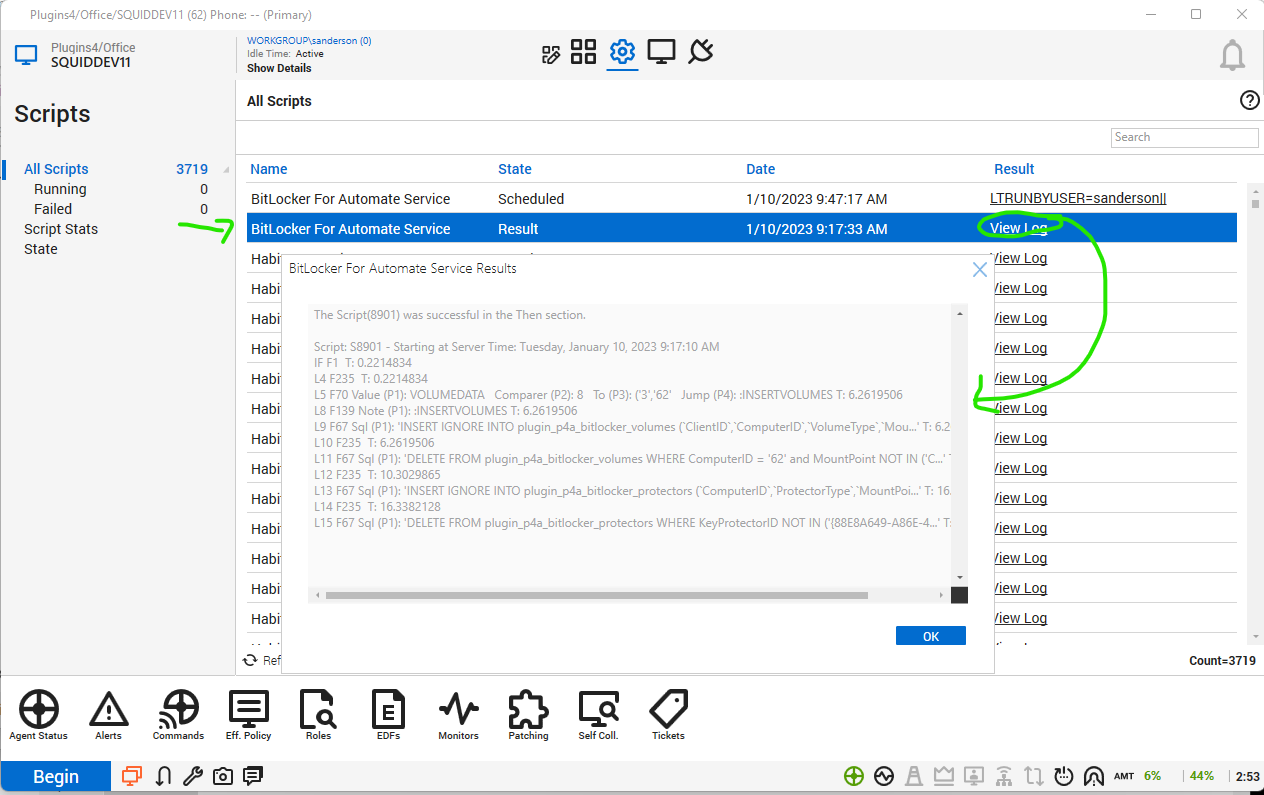Switch to the remote monitor tab
This screenshot has height=795, width=1264.
pos(661,52)
